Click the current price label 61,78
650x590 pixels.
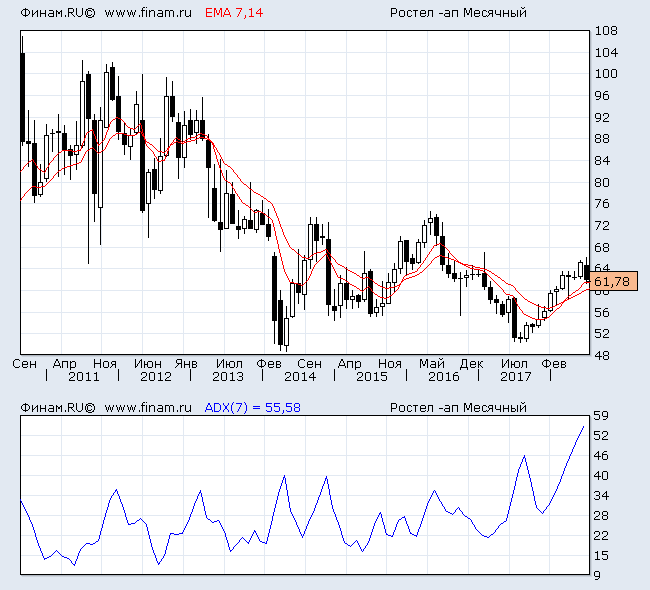(x=614, y=282)
